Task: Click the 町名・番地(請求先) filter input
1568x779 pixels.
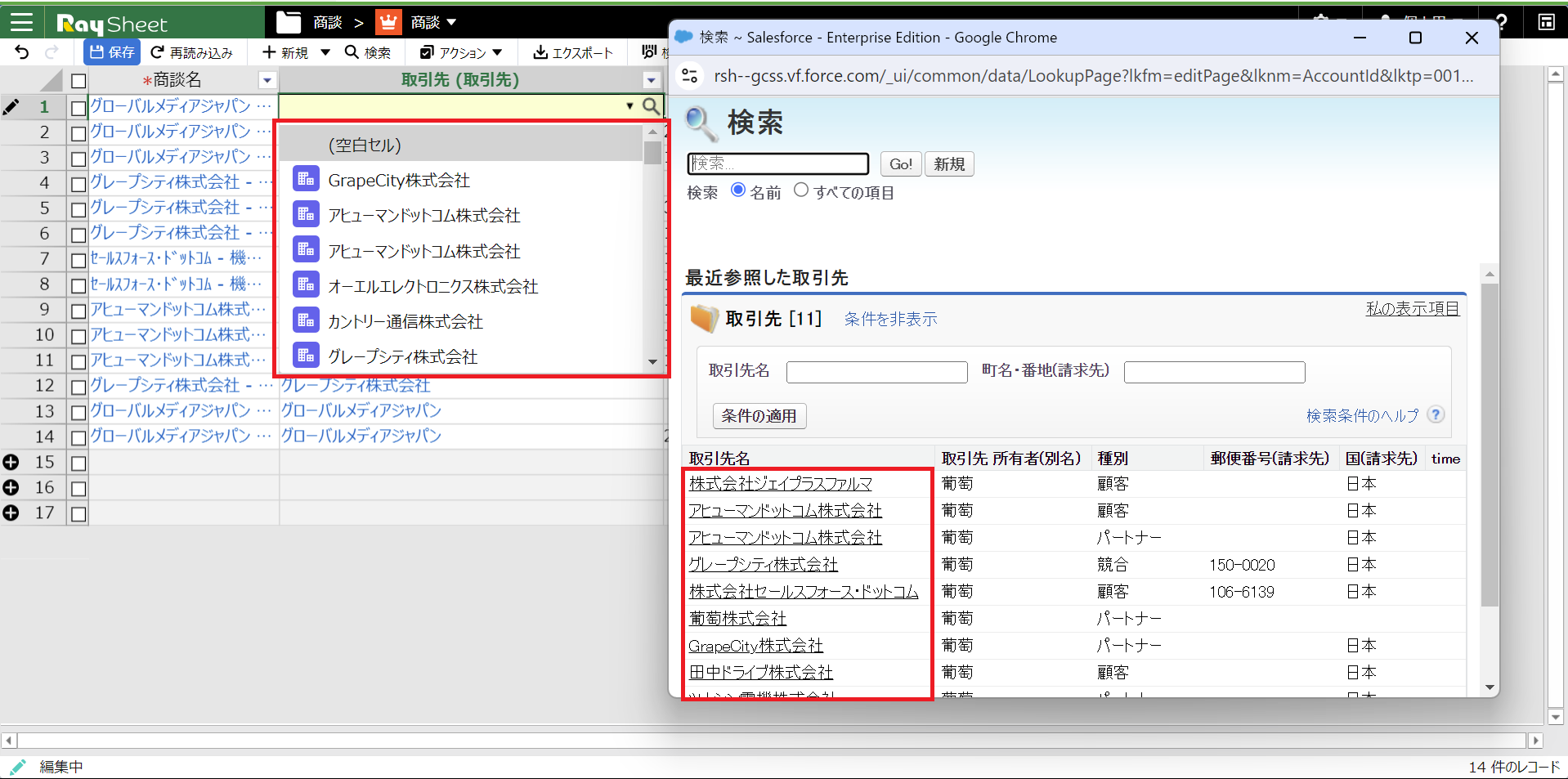Action: [1214, 372]
